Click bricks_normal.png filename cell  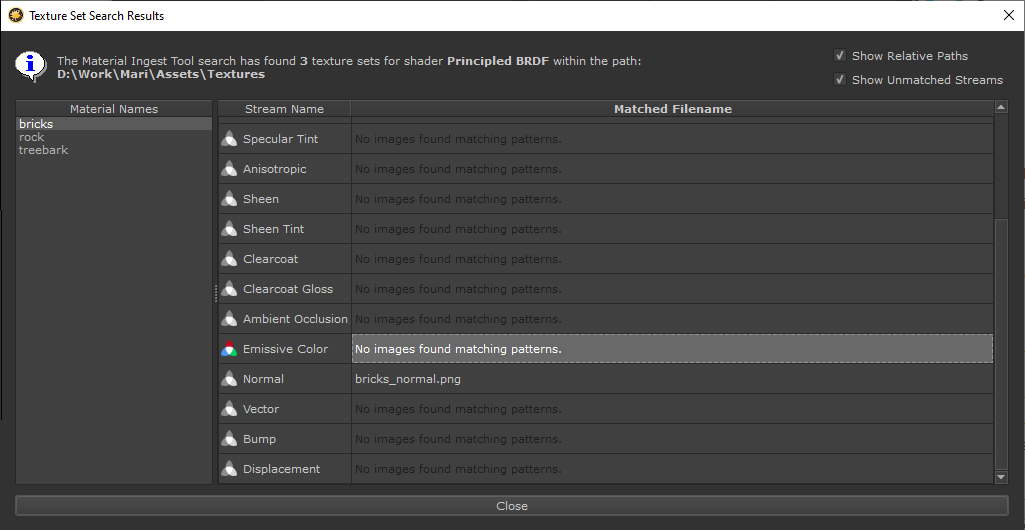coord(408,379)
